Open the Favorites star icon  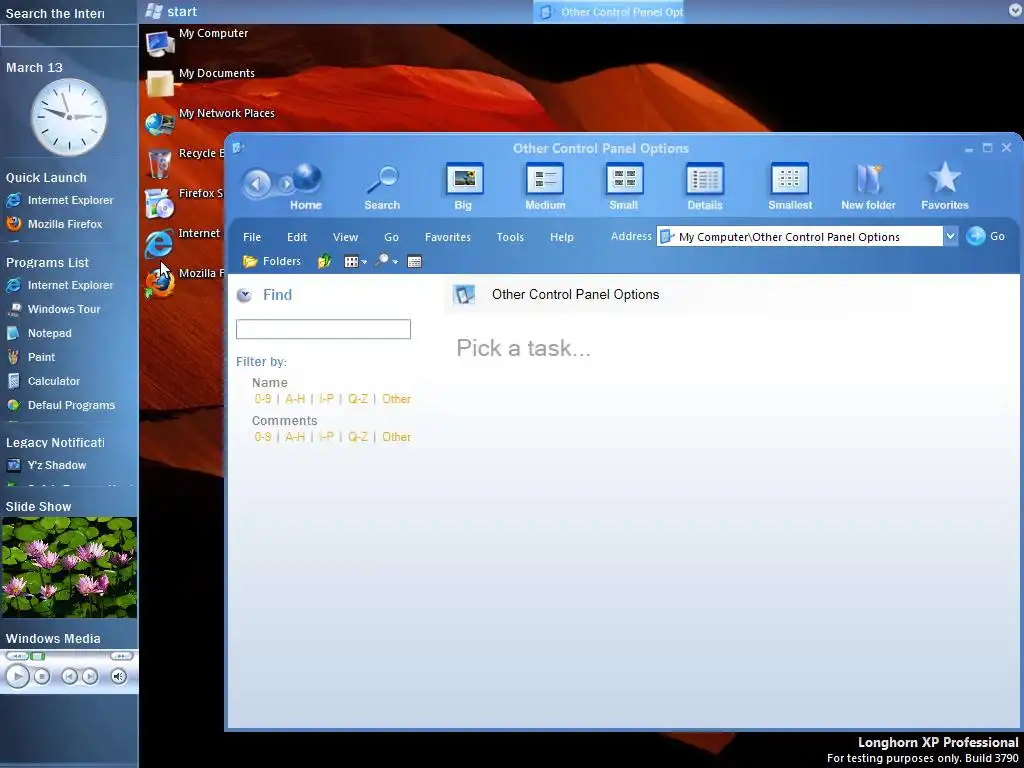(x=945, y=178)
